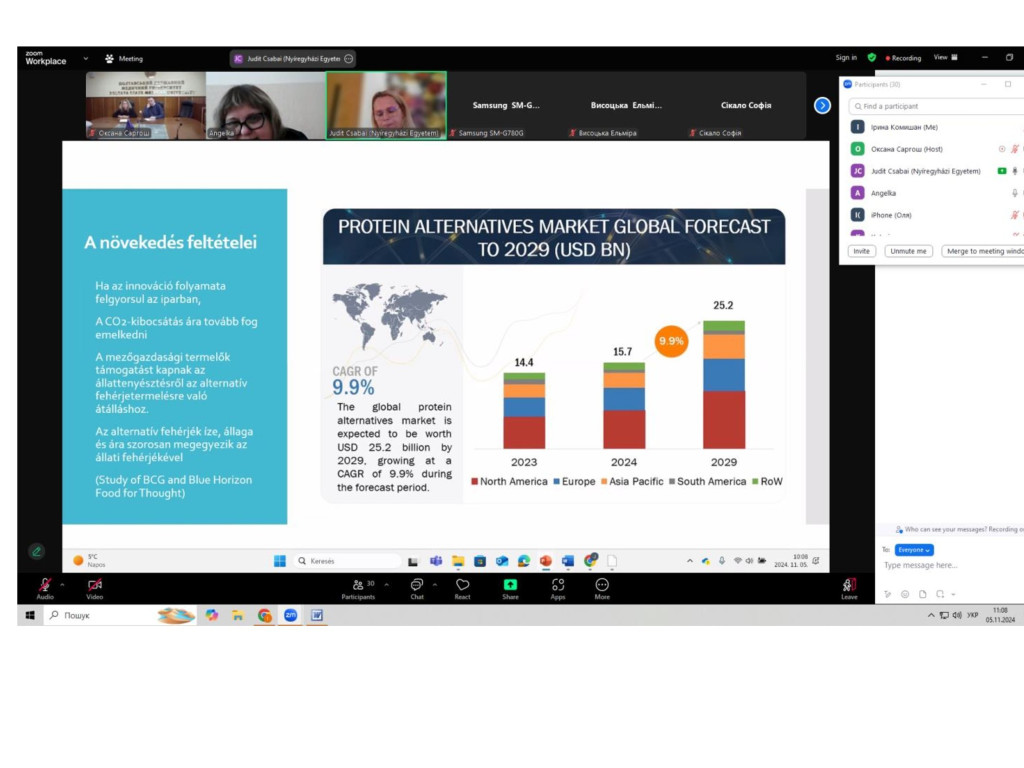Select the Angelka video thumbnail
This screenshot has width=1024, height=768.
[x=266, y=105]
